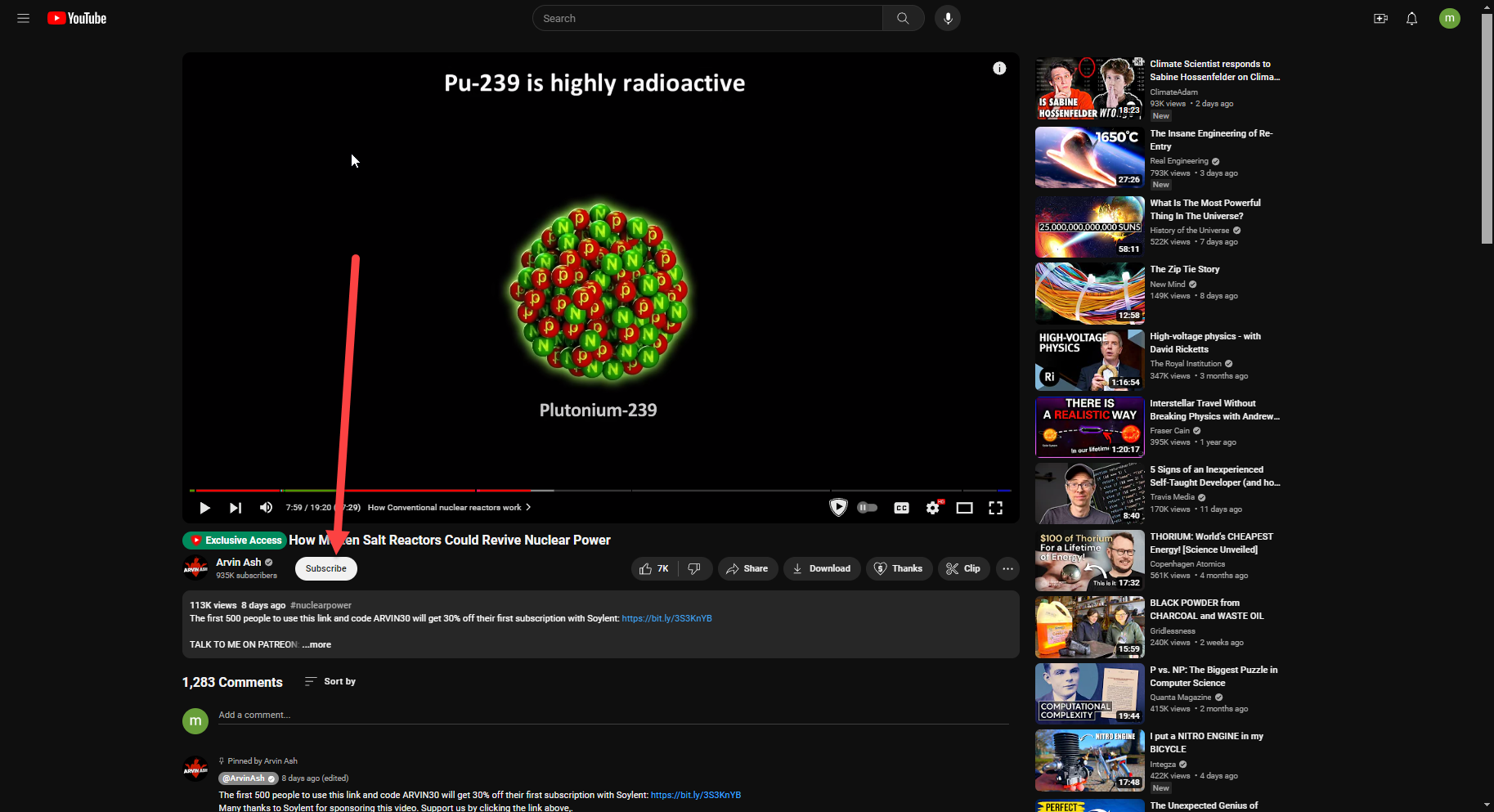Open the hamburger guide menu

pyautogui.click(x=23, y=18)
